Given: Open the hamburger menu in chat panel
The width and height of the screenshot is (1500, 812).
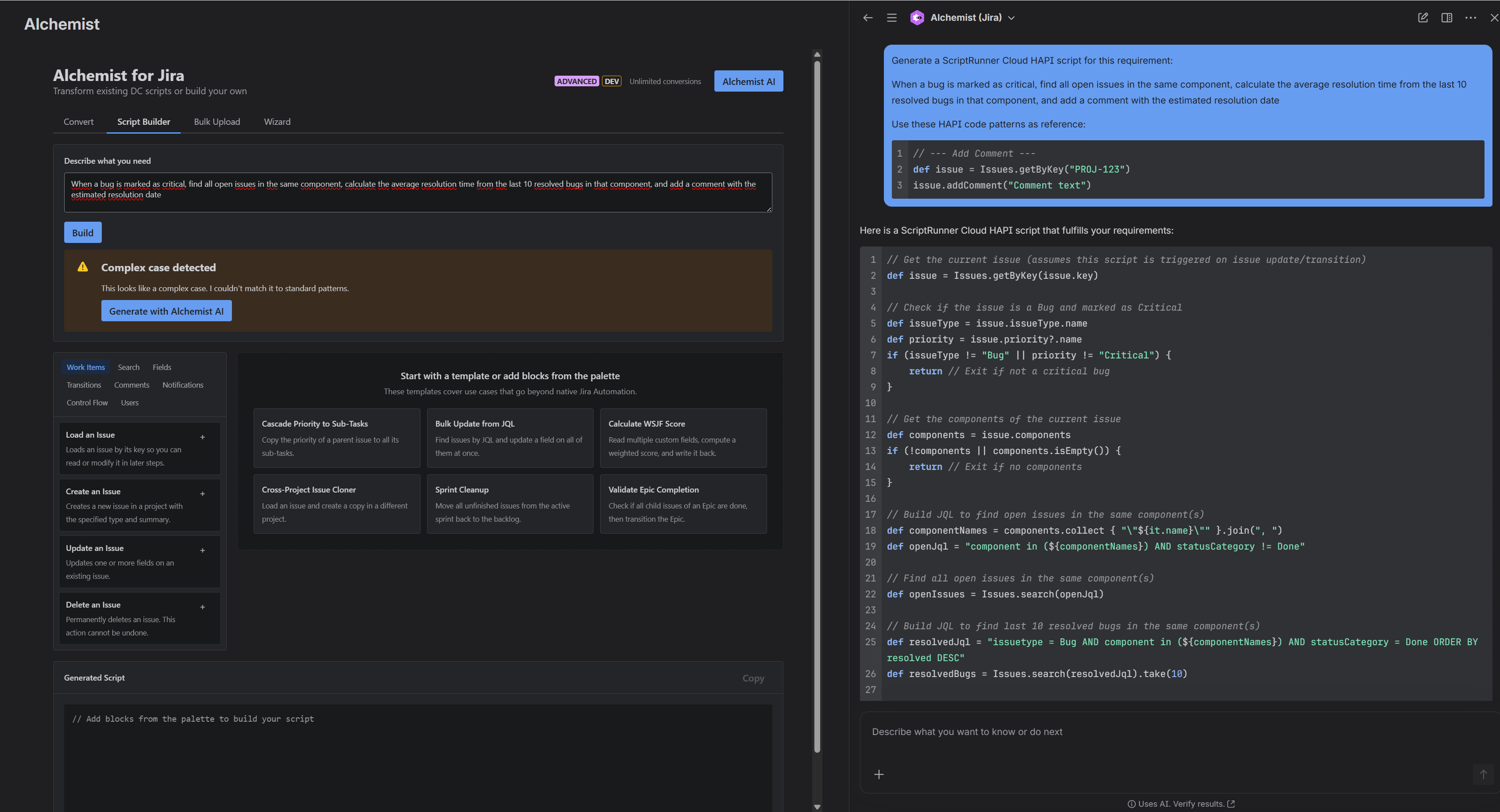Looking at the screenshot, I should (891, 17).
